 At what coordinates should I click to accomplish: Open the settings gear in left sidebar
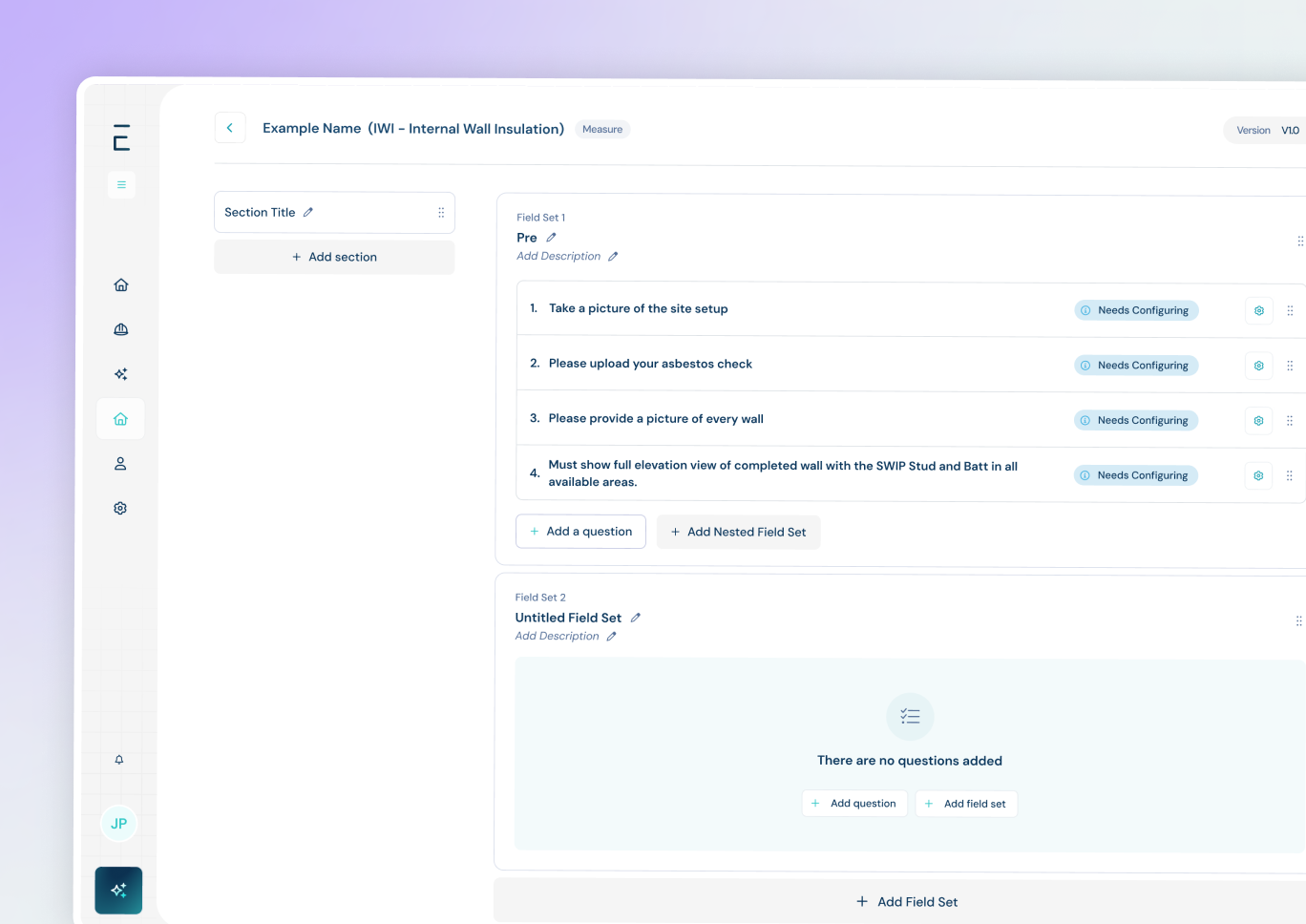[120, 508]
